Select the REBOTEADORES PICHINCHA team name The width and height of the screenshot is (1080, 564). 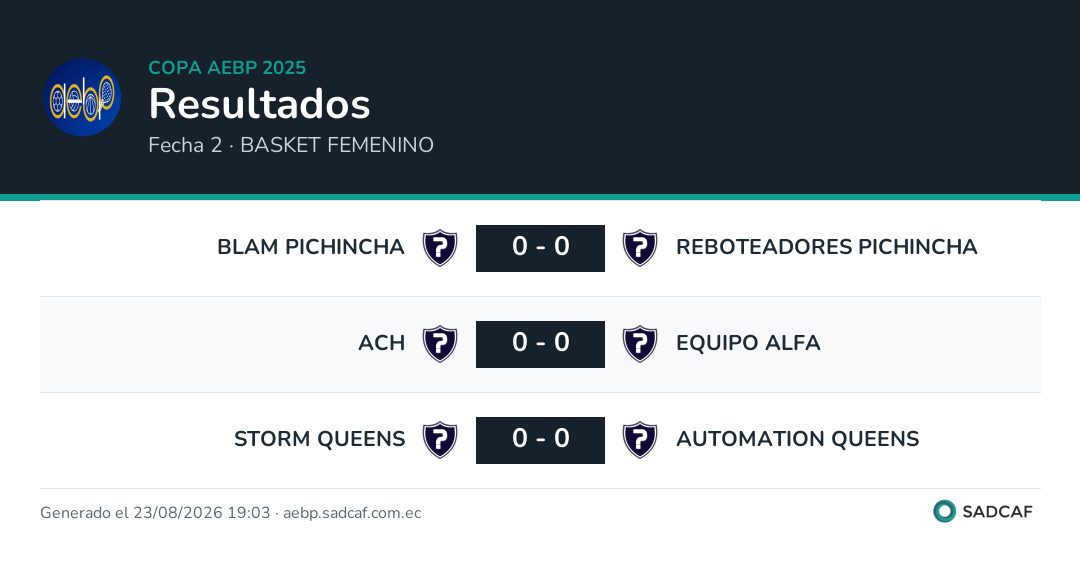[x=827, y=247]
